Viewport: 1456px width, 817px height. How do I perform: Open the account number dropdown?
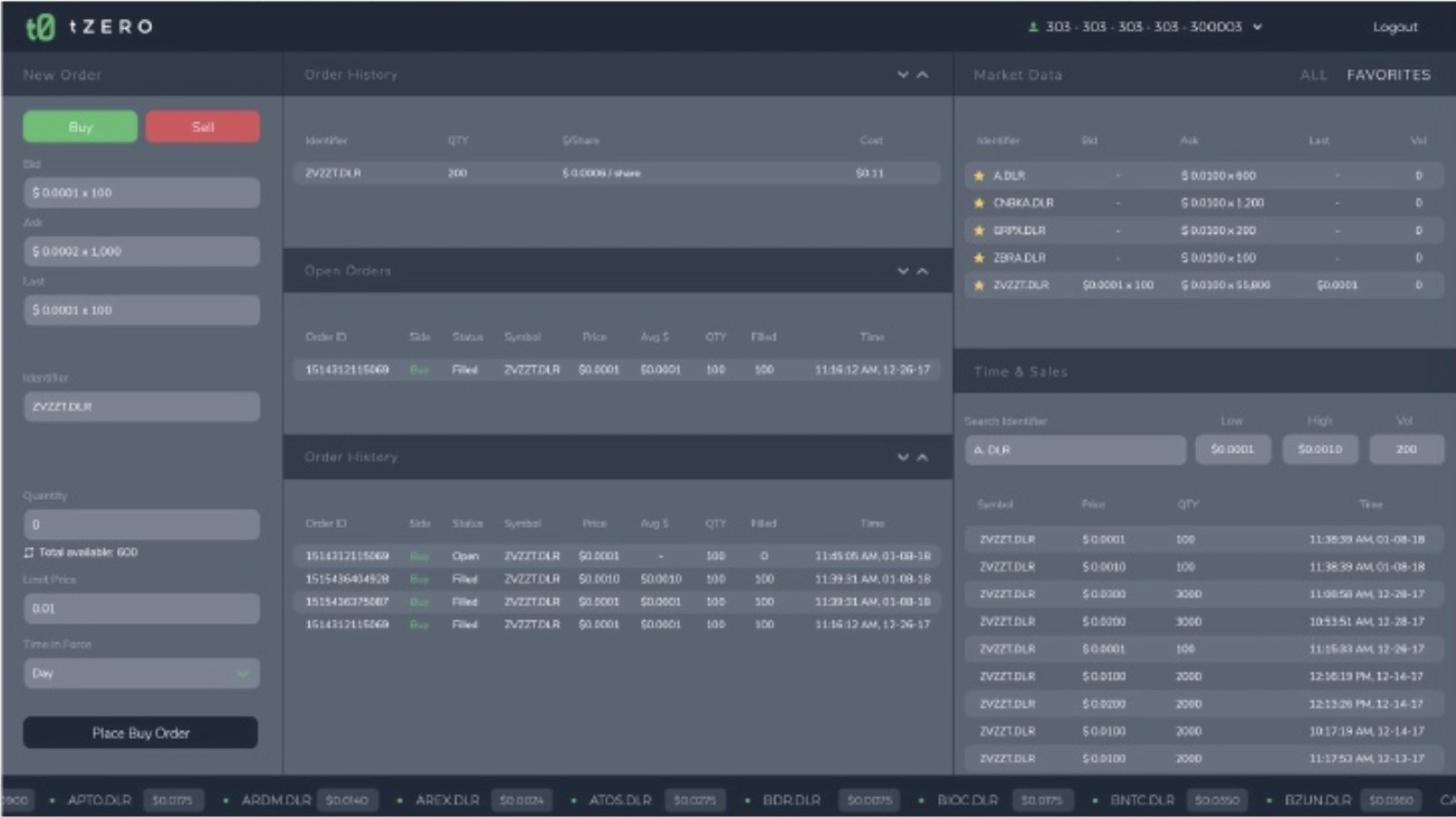[x=1258, y=27]
